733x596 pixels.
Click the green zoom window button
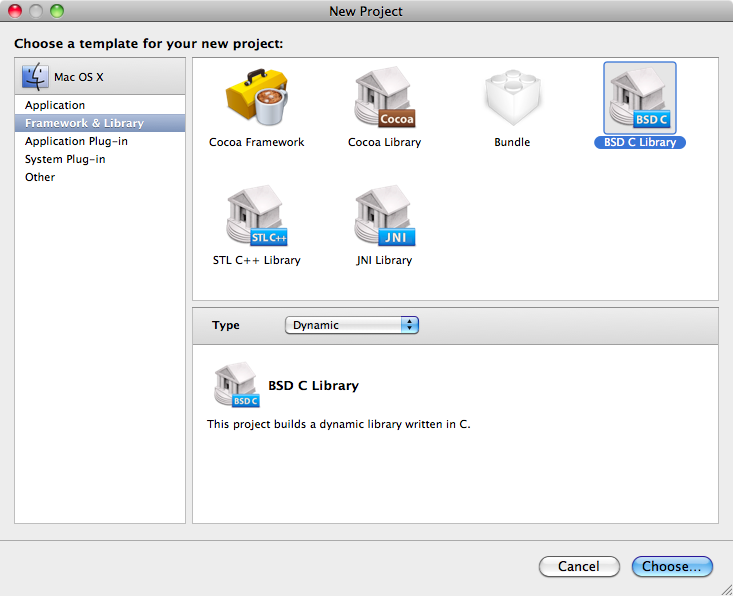pos(57,11)
